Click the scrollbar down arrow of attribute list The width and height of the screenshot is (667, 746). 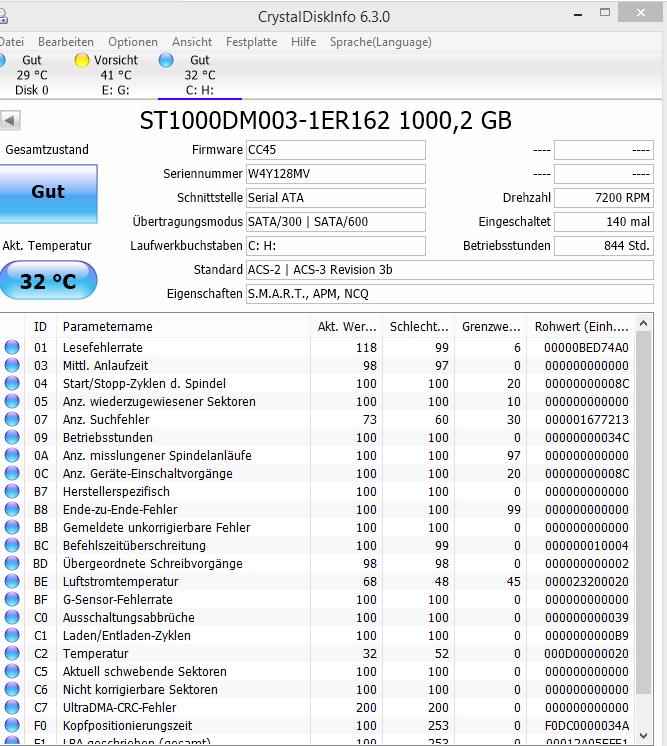pyautogui.click(x=644, y=736)
